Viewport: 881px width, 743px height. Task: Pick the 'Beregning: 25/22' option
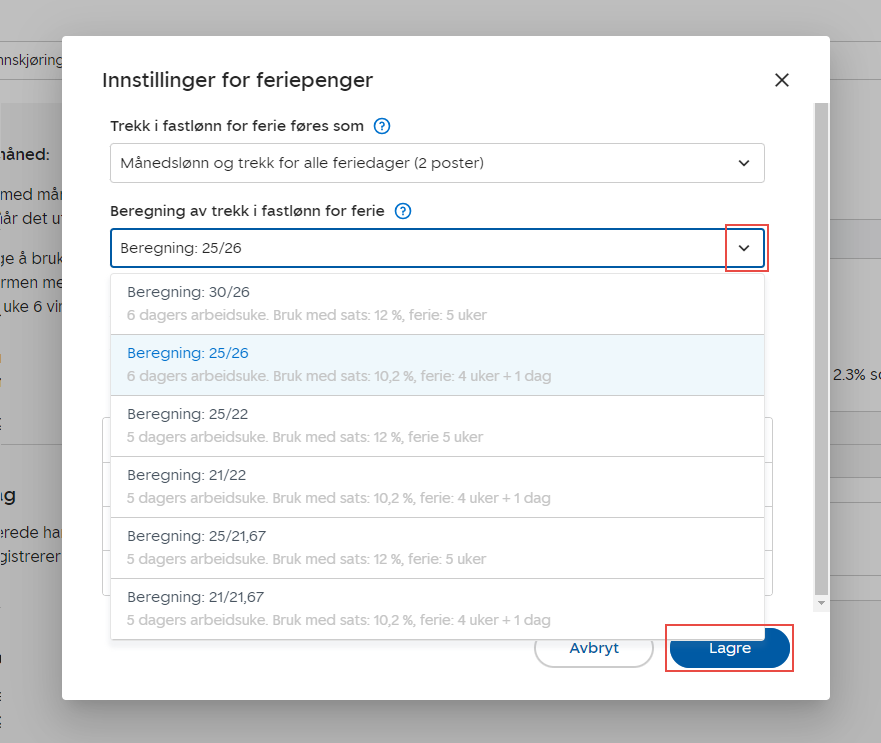pos(436,426)
